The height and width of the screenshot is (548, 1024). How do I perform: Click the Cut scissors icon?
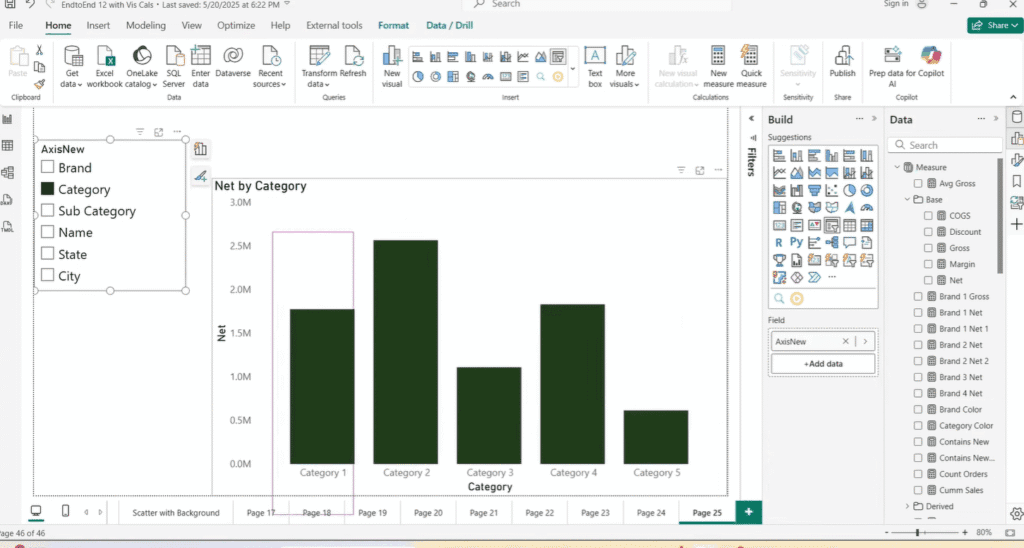pos(39,50)
